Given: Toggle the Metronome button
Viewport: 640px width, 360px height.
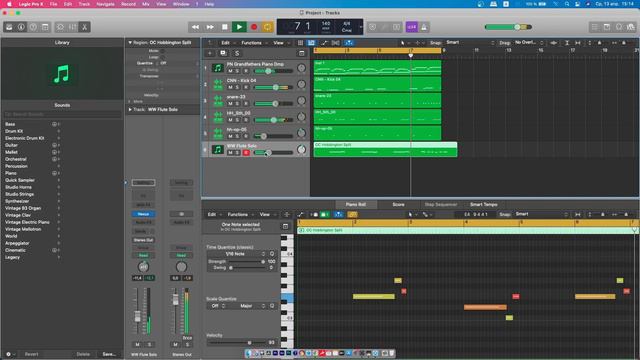Looking at the screenshot, I should tap(424, 27).
